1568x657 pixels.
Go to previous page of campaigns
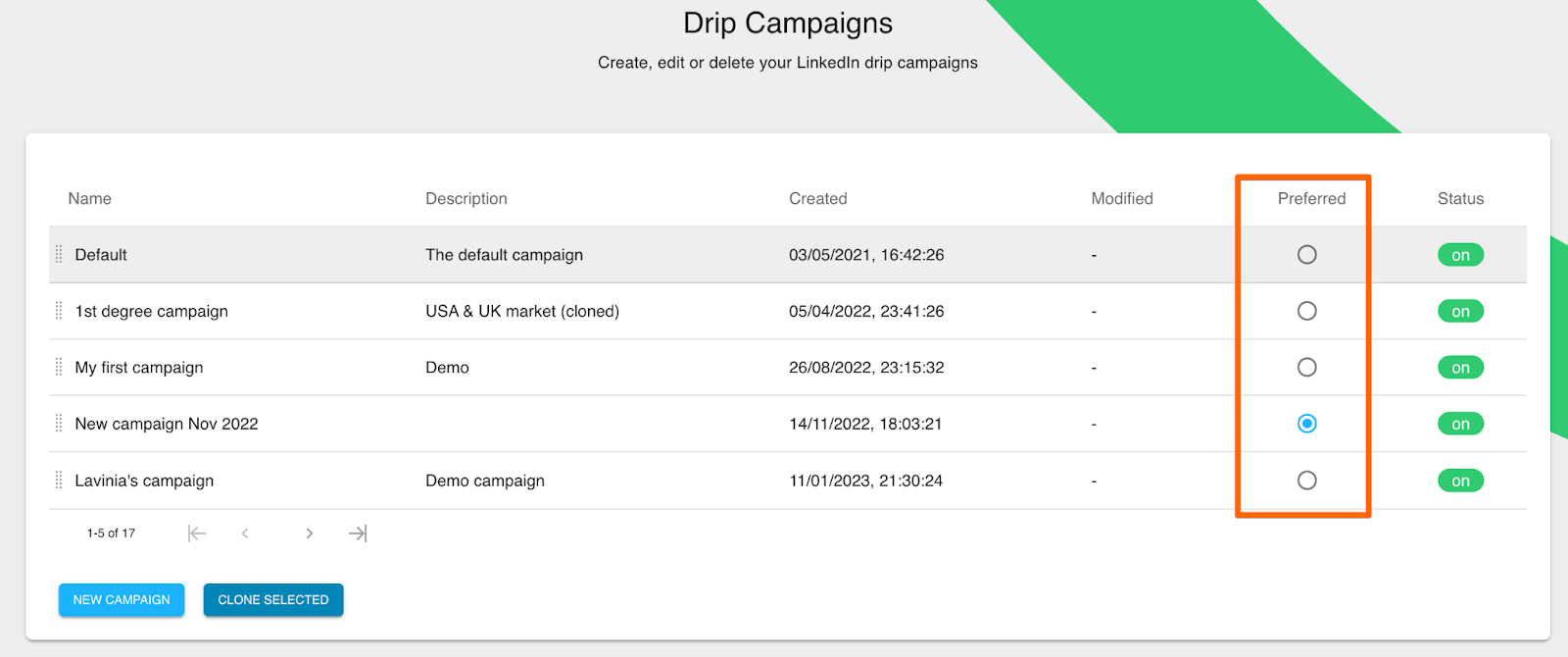245,533
